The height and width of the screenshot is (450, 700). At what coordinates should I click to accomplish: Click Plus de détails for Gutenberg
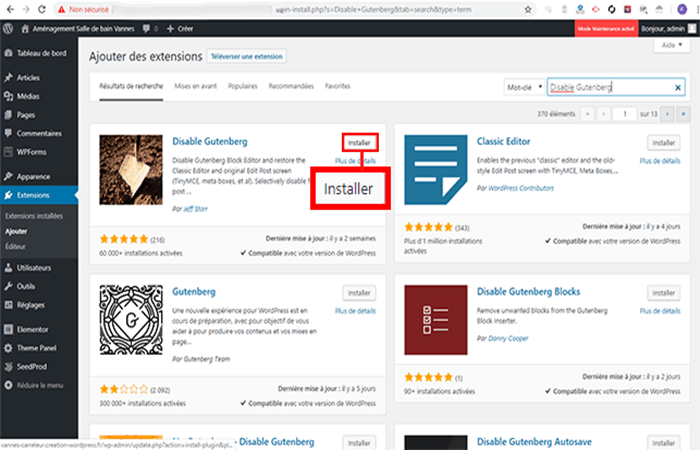click(355, 311)
